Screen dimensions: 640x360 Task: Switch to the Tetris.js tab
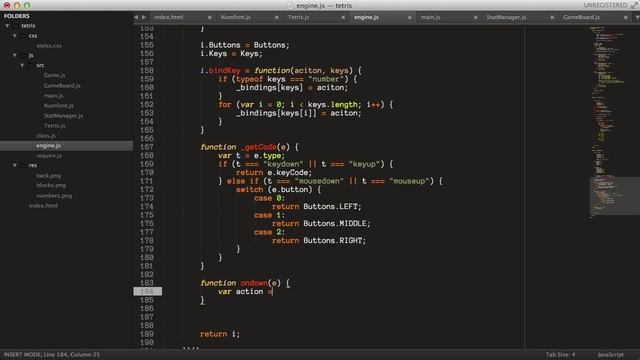click(x=298, y=17)
